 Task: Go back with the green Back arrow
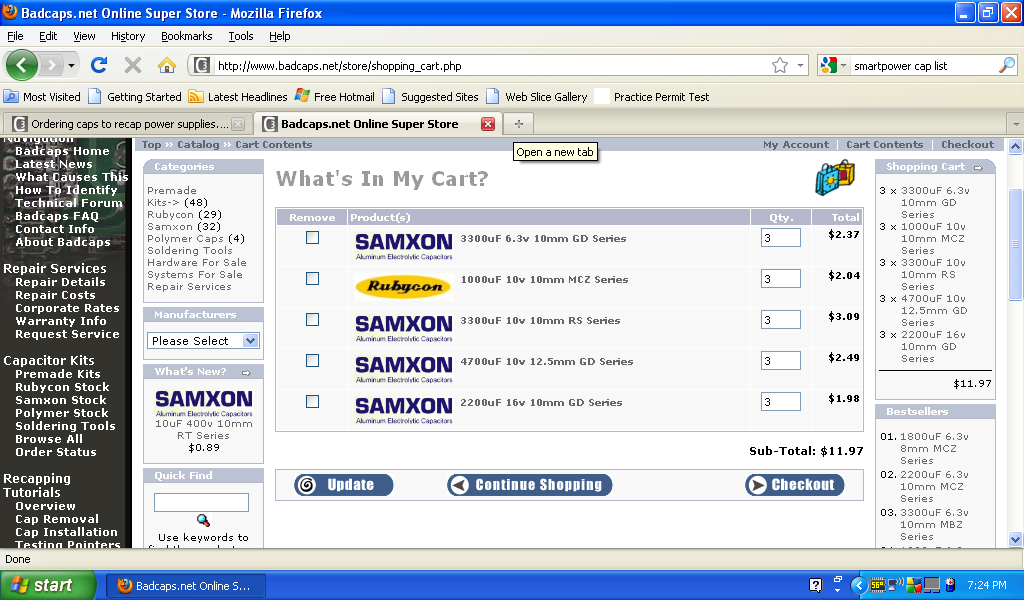coord(22,65)
